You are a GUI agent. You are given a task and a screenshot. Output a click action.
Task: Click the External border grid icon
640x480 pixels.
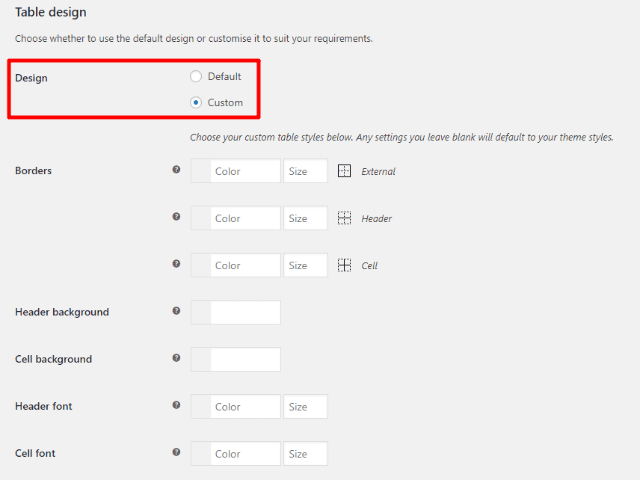click(x=345, y=171)
